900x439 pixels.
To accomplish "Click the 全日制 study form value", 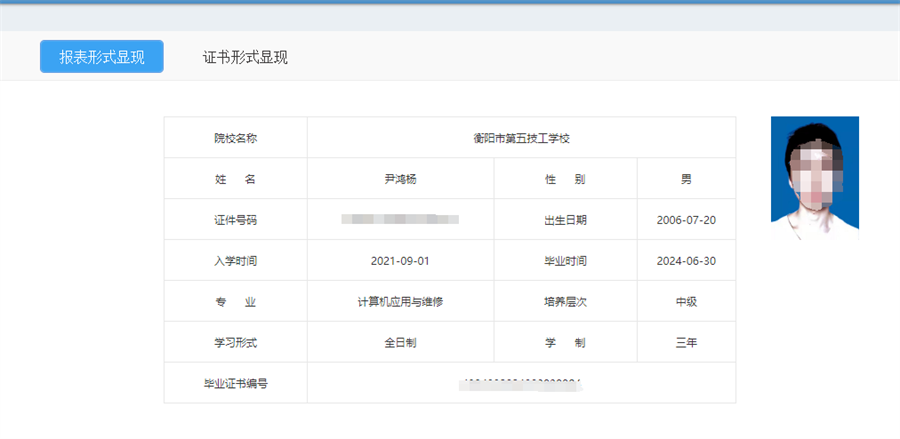I will point(400,343).
